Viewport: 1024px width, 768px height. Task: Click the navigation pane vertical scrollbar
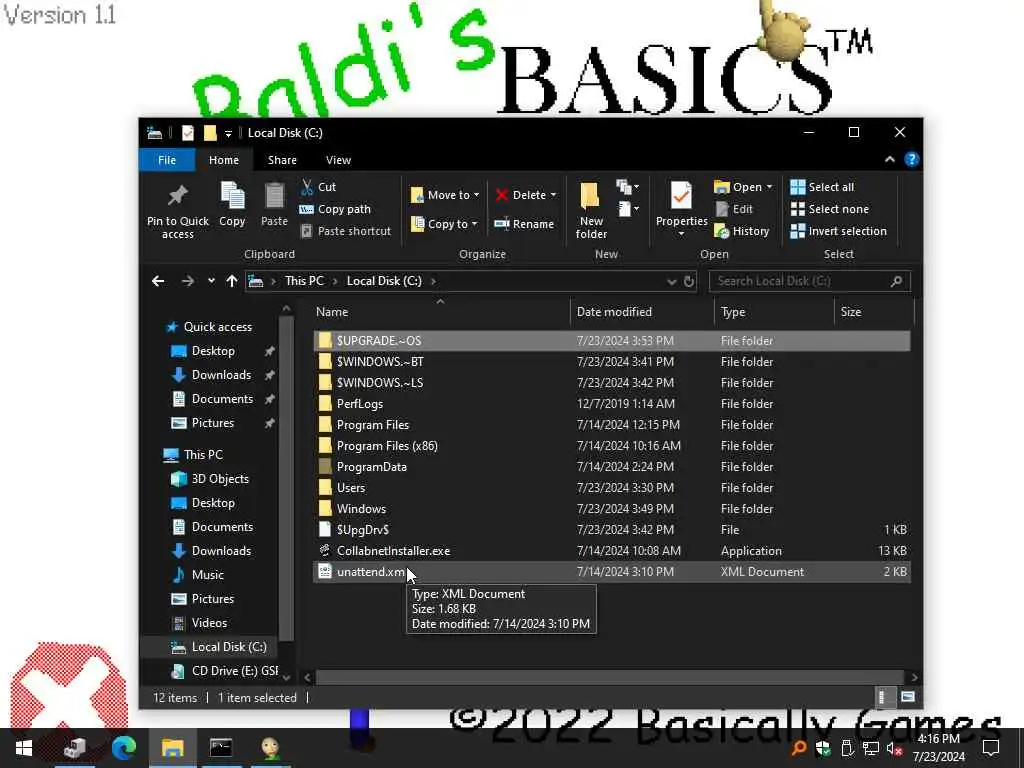pyautogui.click(x=286, y=477)
